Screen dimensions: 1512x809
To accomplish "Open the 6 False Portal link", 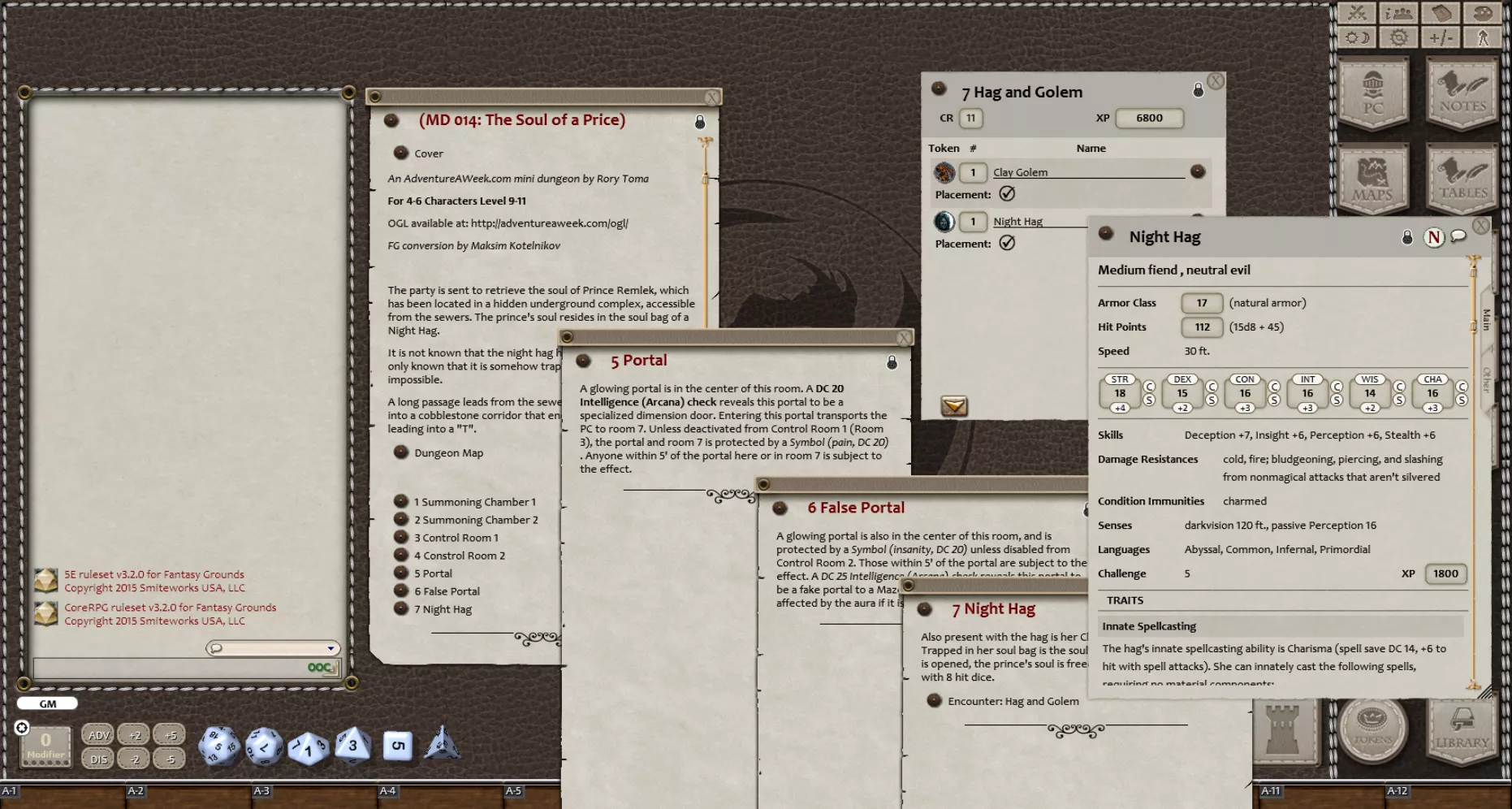I will tap(401, 591).
